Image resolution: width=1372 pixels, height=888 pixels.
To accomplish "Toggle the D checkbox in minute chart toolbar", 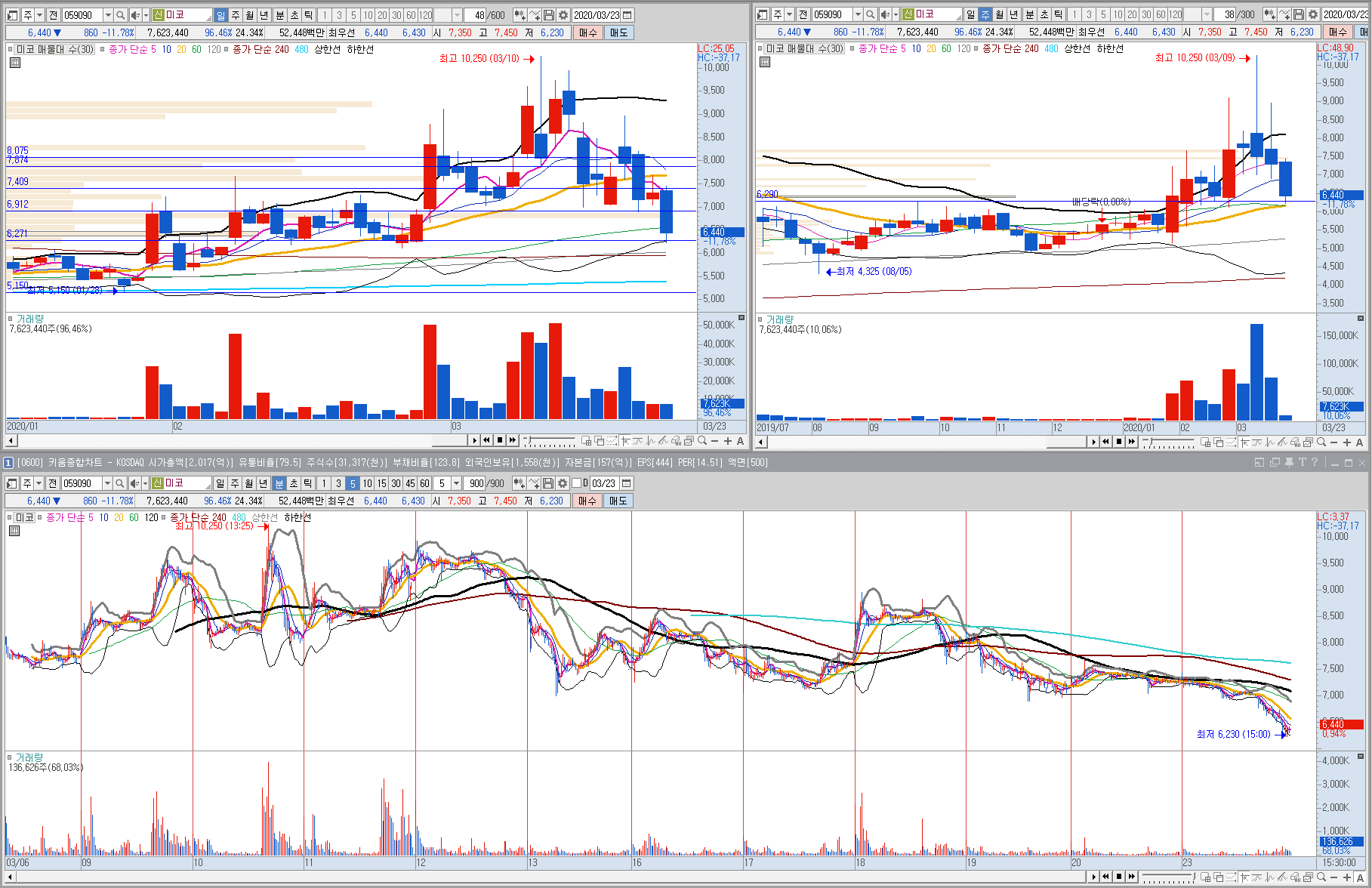I will 577,483.
